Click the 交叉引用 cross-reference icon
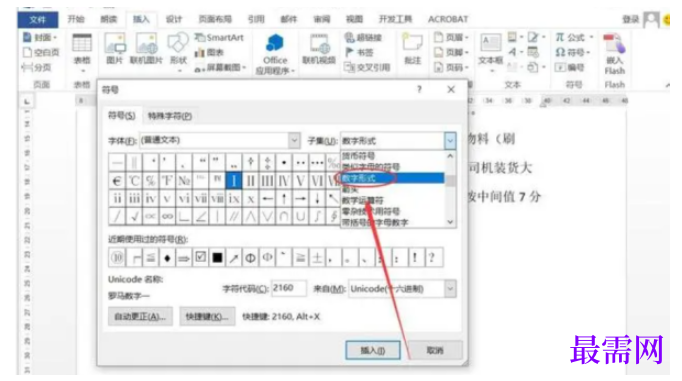The height and width of the screenshot is (381, 682). pyautogui.click(x=350, y=67)
